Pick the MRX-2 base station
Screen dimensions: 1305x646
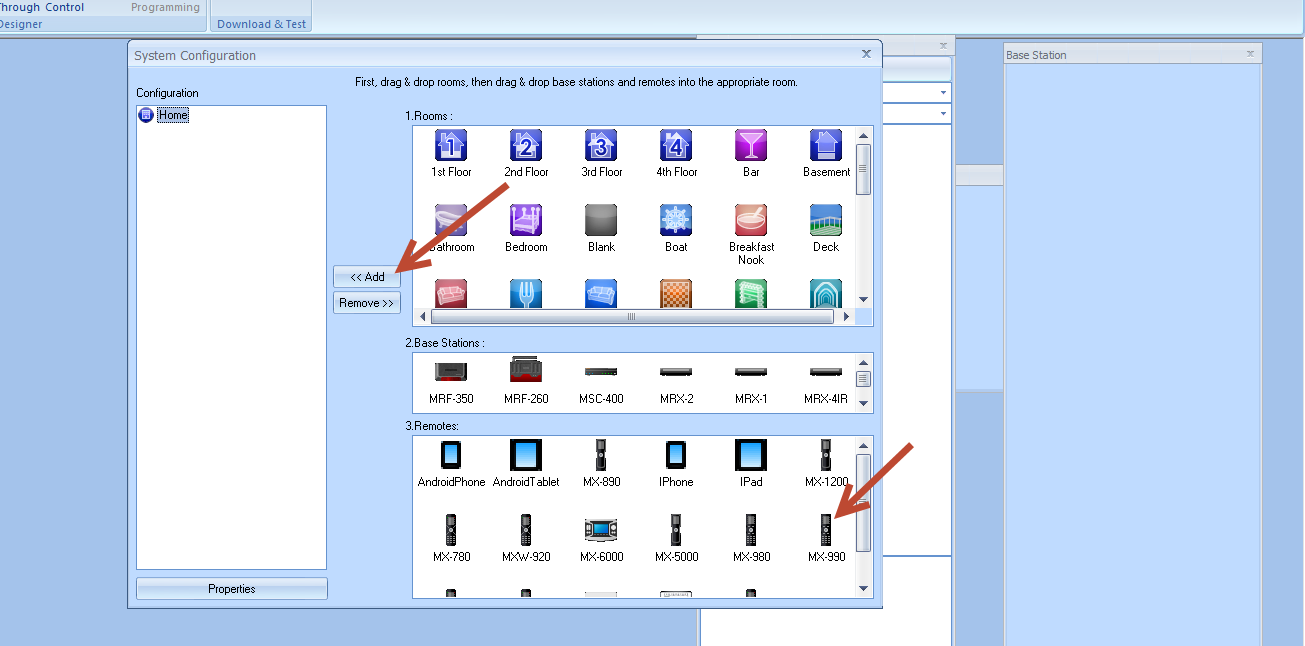coord(676,371)
